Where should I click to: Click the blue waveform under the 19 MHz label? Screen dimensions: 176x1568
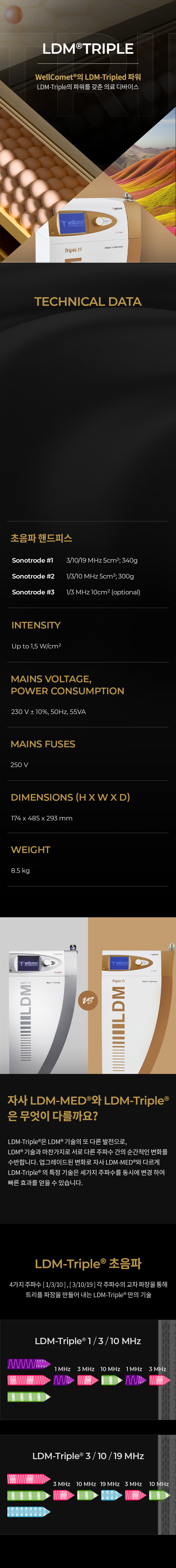[110, 1495]
